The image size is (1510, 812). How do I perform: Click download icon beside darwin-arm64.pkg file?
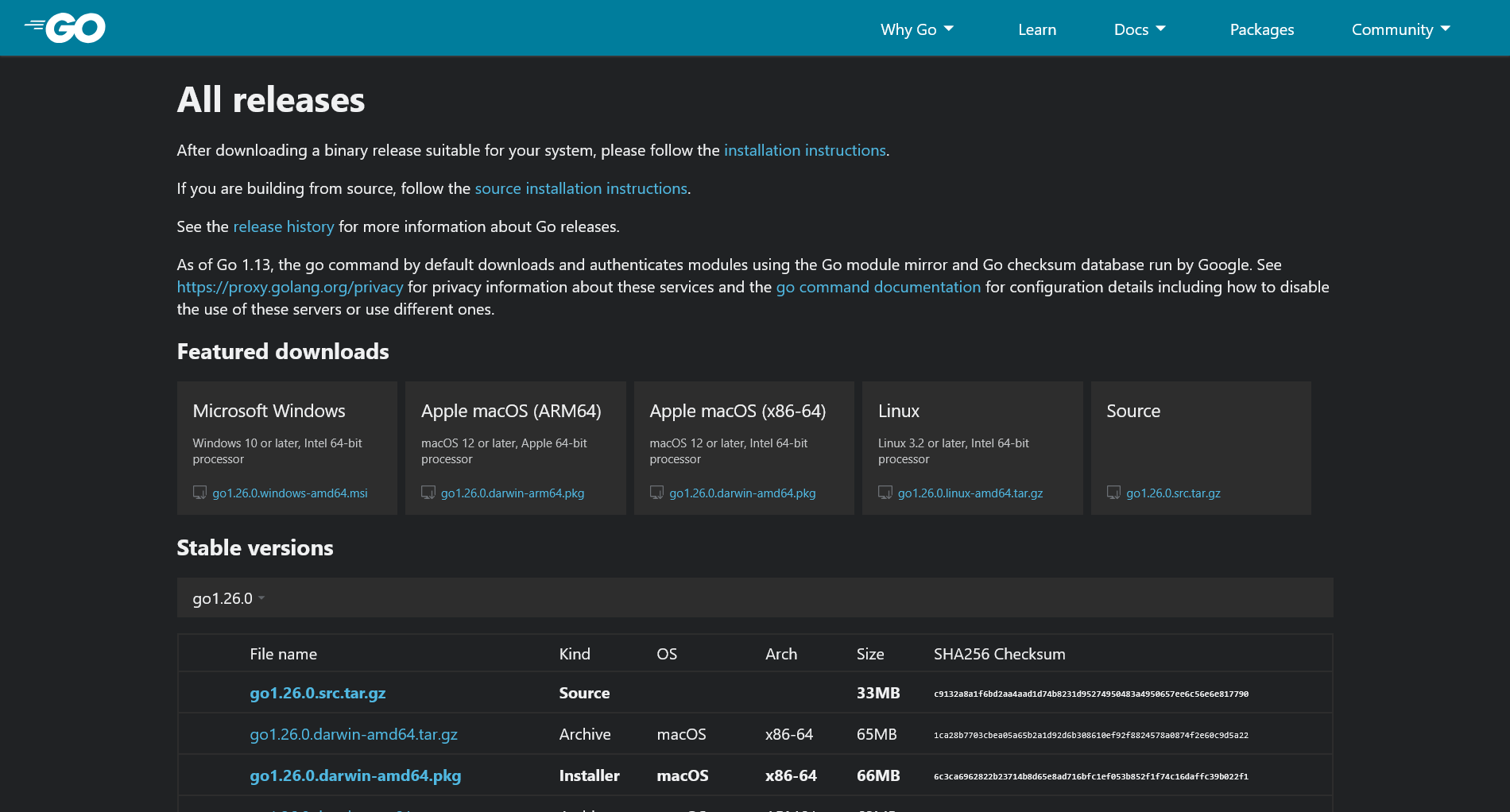pos(428,493)
